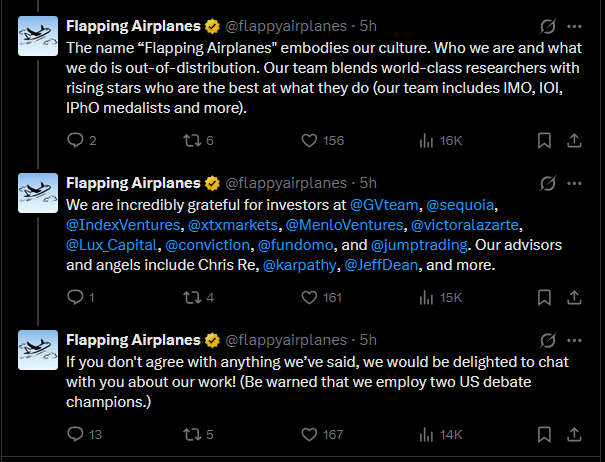Open Grok icon on the investors tweet
The width and height of the screenshot is (605, 462).
pyautogui.click(x=547, y=183)
